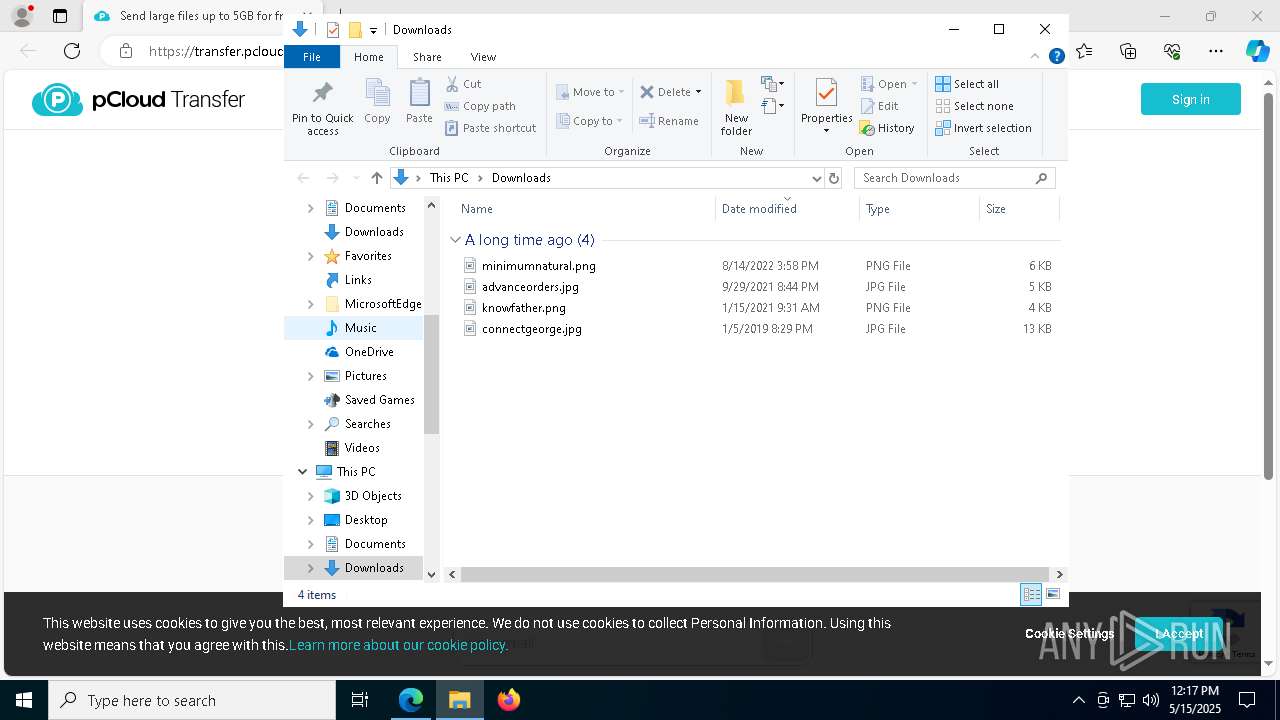
Task: Sort by Date modified column
Action: [787, 209]
